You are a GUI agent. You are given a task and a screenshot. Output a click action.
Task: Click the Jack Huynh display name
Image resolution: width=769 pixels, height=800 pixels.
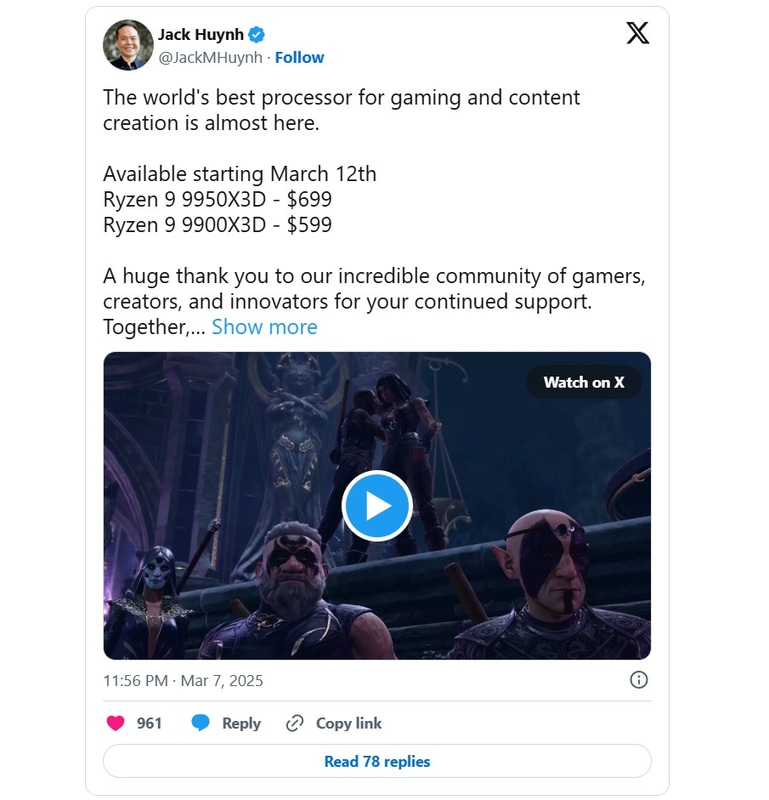(200, 35)
